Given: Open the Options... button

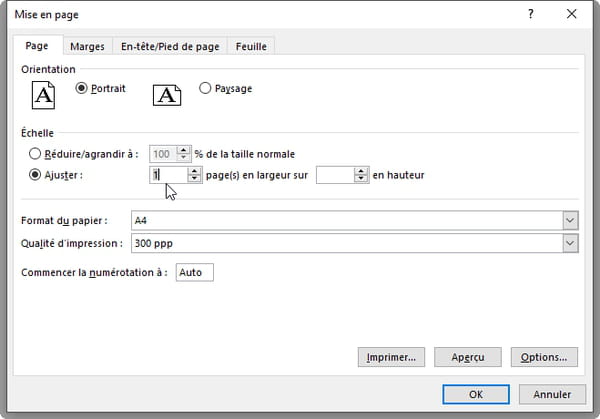Looking at the screenshot, I should click(x=544, y=357).
